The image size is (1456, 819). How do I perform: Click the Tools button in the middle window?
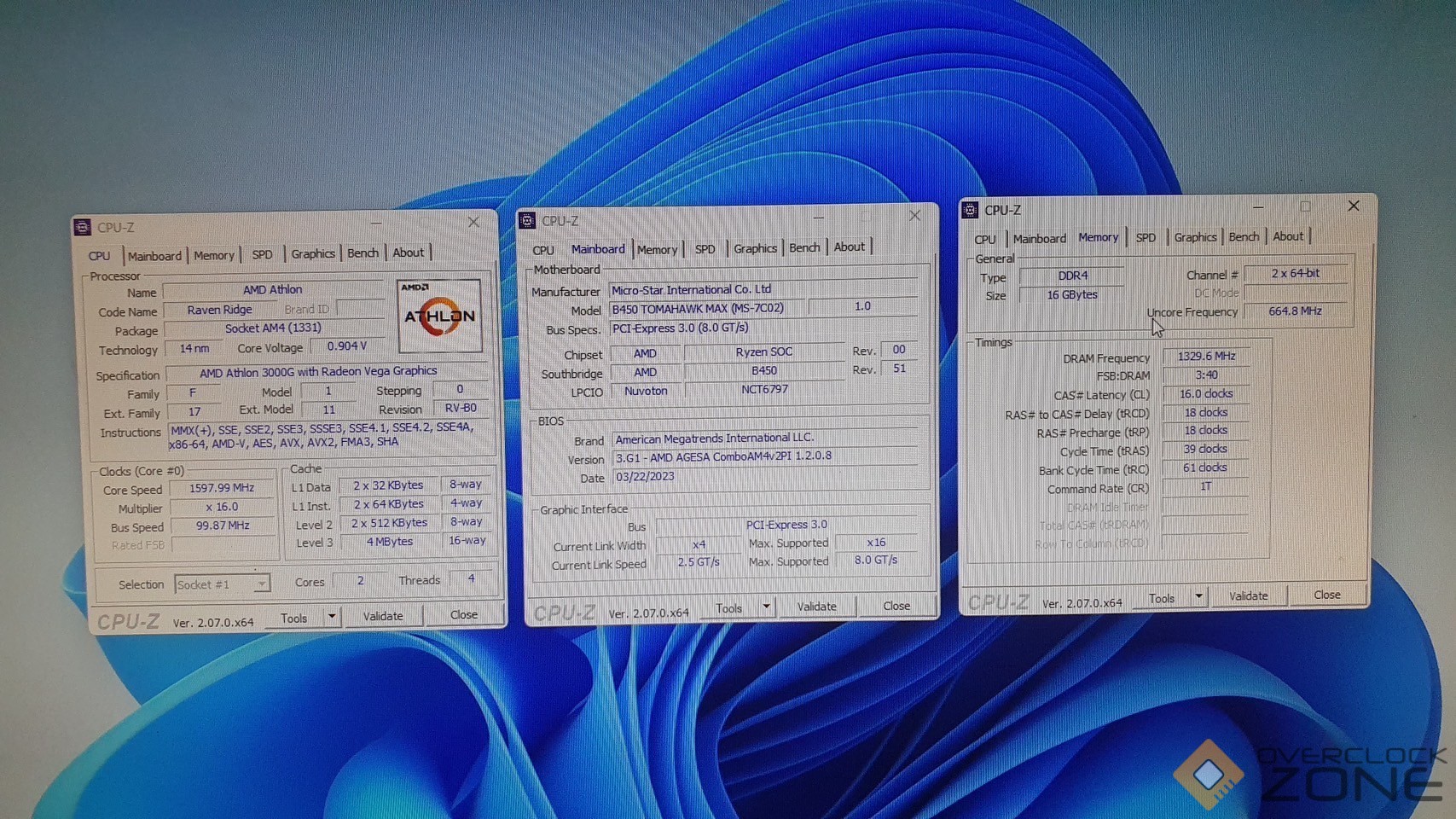(x=729, y=607)
